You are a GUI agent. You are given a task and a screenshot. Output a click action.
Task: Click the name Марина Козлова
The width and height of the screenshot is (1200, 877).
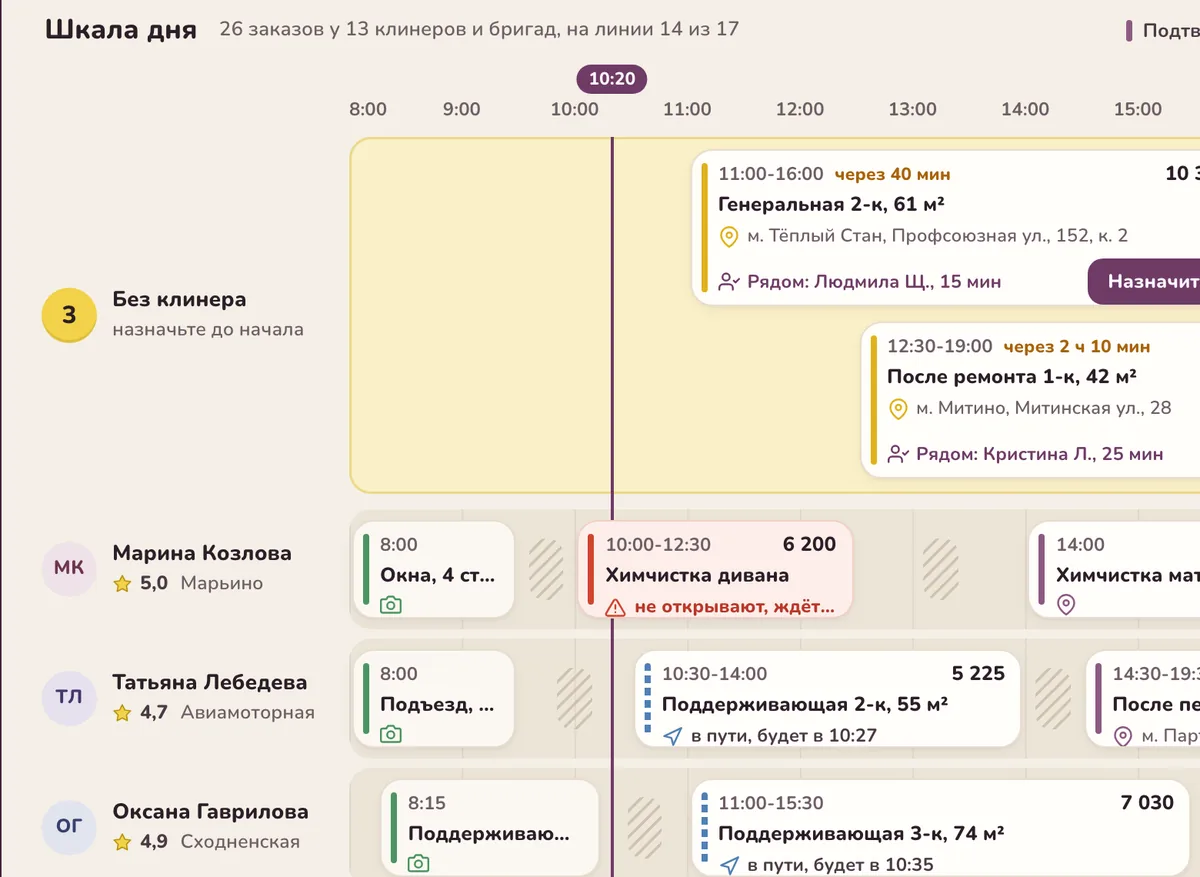(x=202, y=553)
